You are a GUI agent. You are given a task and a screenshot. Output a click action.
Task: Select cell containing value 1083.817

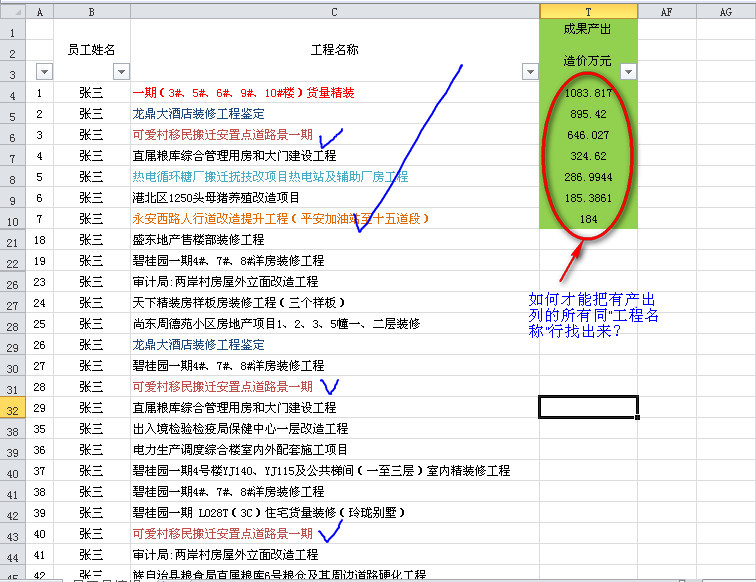(x=588, y=93)
